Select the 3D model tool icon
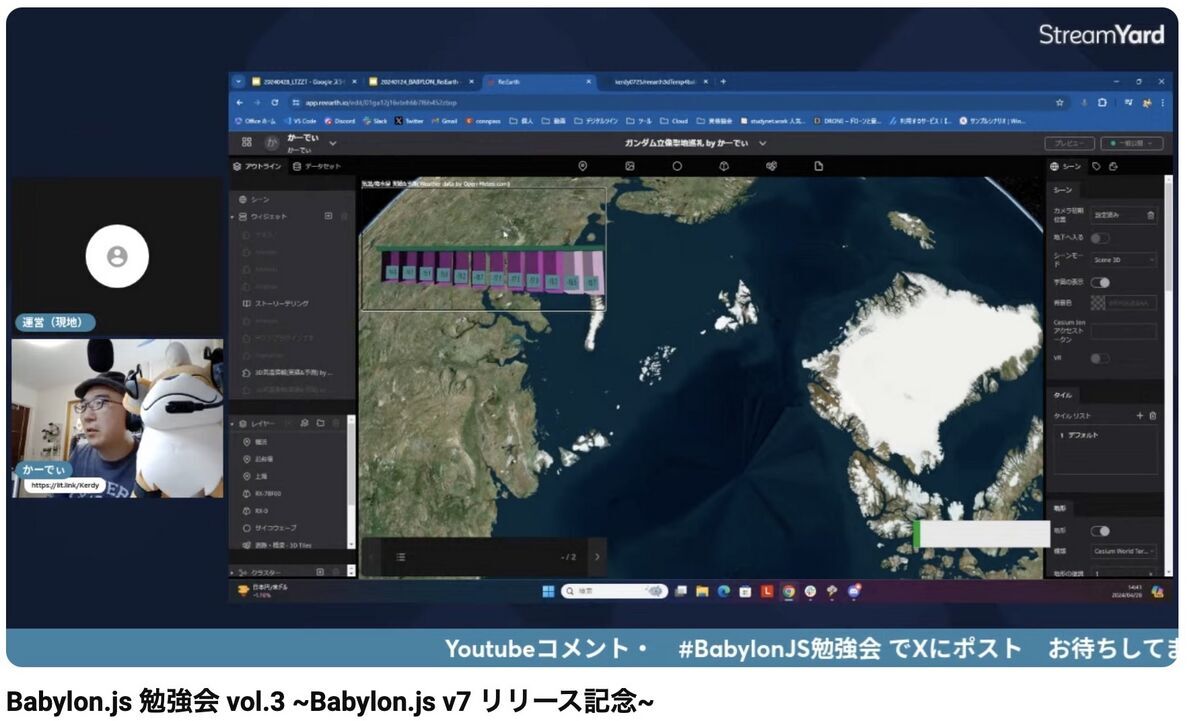 (x=724, y=166)
